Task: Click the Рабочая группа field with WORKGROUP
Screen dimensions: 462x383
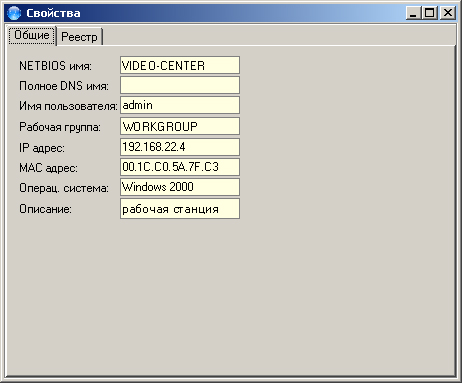Action: coord(180,126)
